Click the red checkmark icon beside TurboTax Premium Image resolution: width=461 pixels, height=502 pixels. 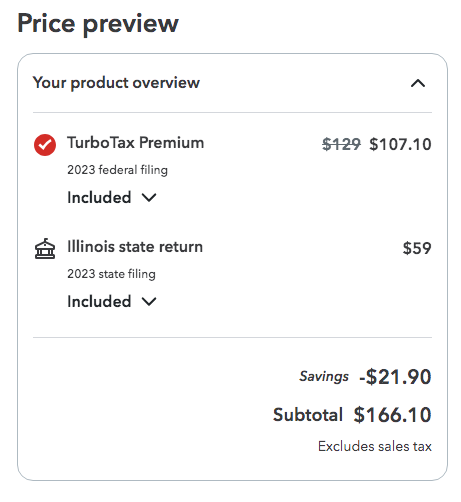45,145
